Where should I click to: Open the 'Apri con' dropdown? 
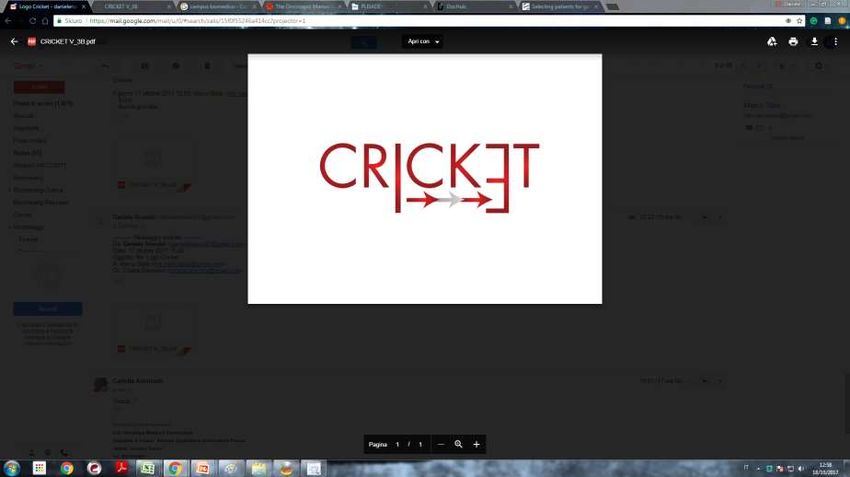422,41
